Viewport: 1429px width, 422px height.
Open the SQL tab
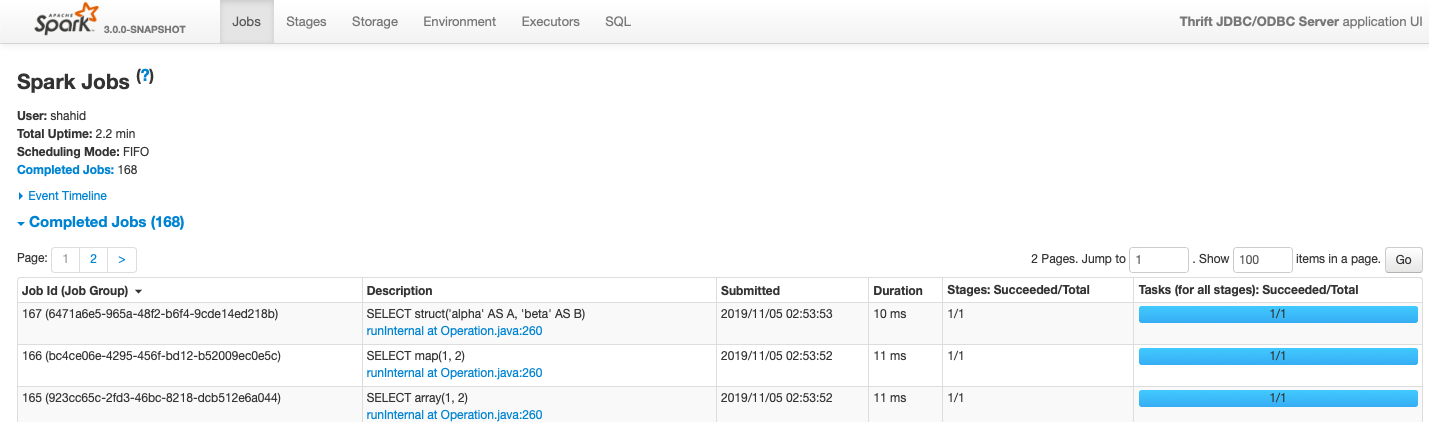point(618,21)
